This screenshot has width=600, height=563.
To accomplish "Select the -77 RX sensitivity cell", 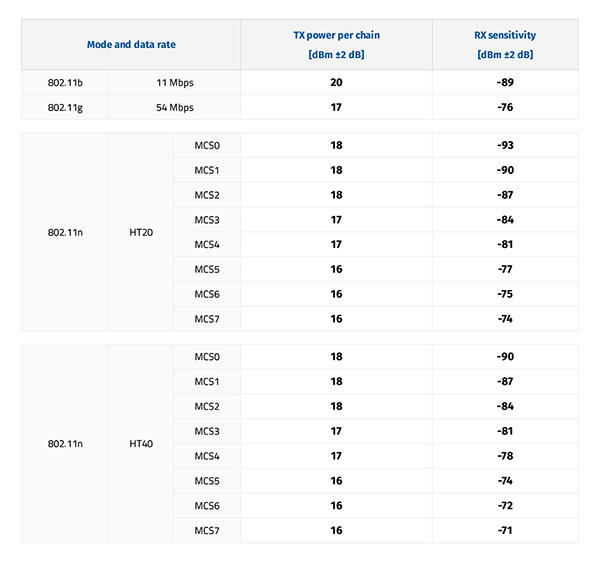I will tap(504, 269).
